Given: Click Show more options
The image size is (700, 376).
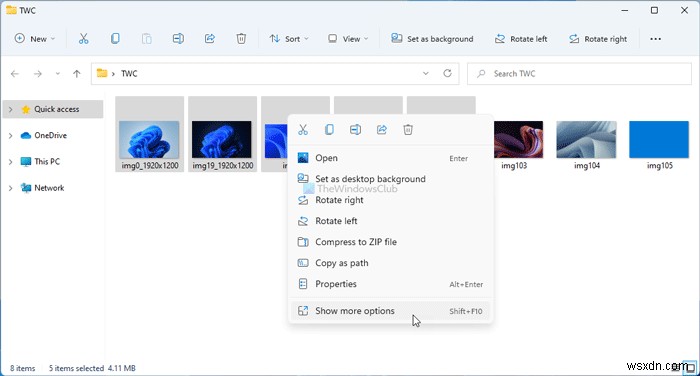Looking at the screenshot, I should [x=390, y=311].
